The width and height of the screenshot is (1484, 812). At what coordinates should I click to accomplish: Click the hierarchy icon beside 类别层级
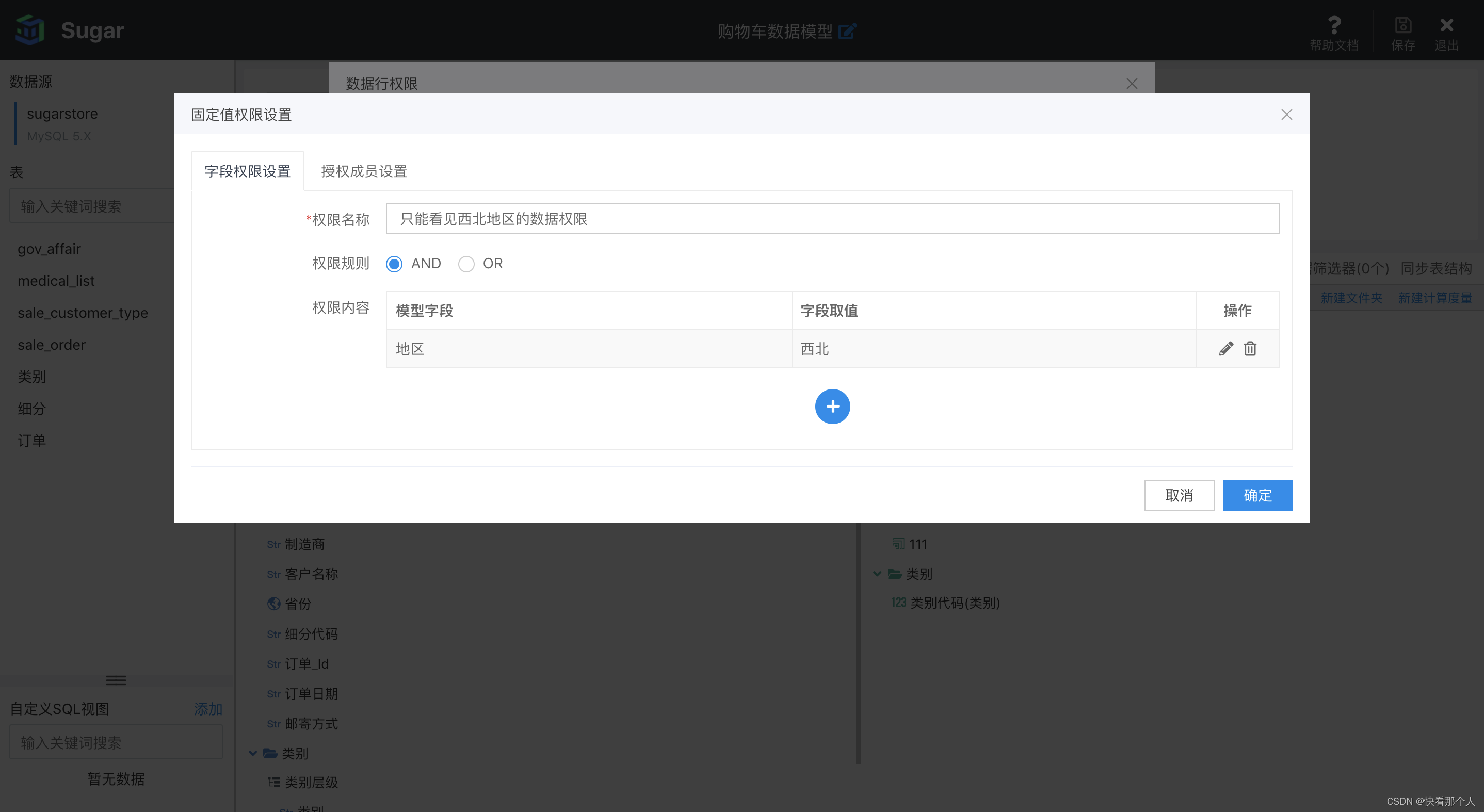tap(273, 782)
